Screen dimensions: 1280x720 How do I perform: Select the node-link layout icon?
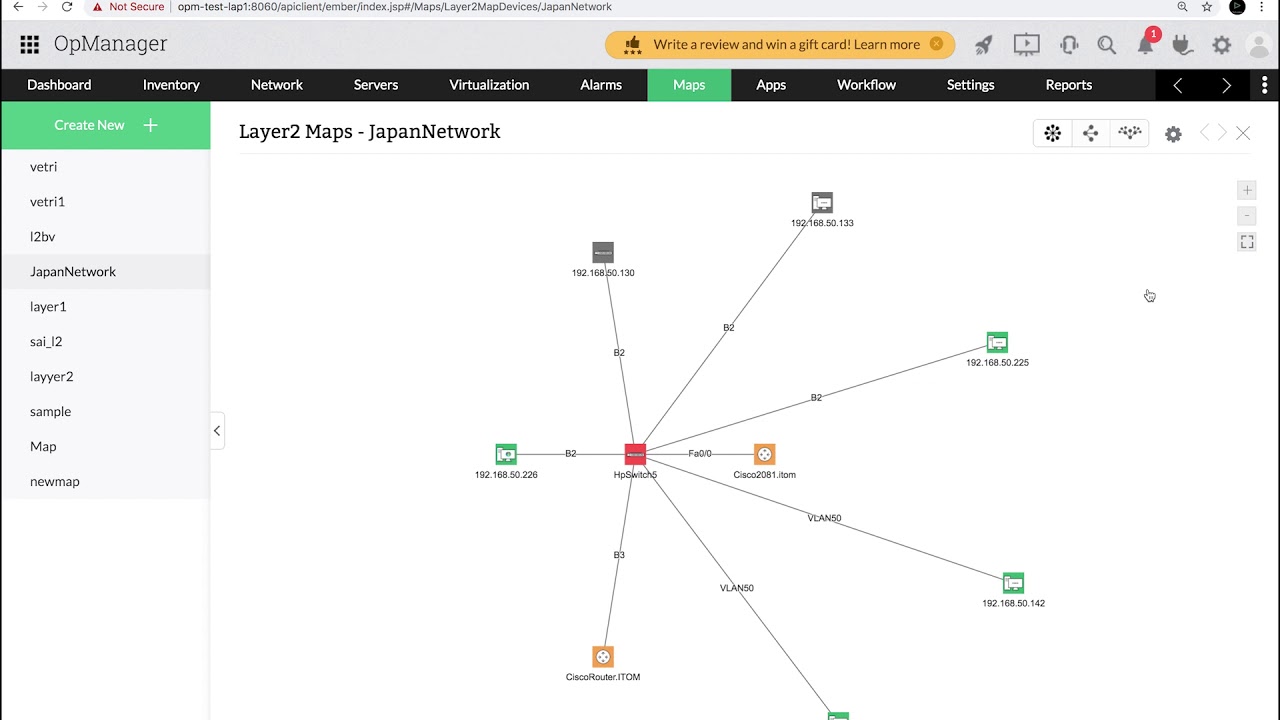[x=1091, y=133]
